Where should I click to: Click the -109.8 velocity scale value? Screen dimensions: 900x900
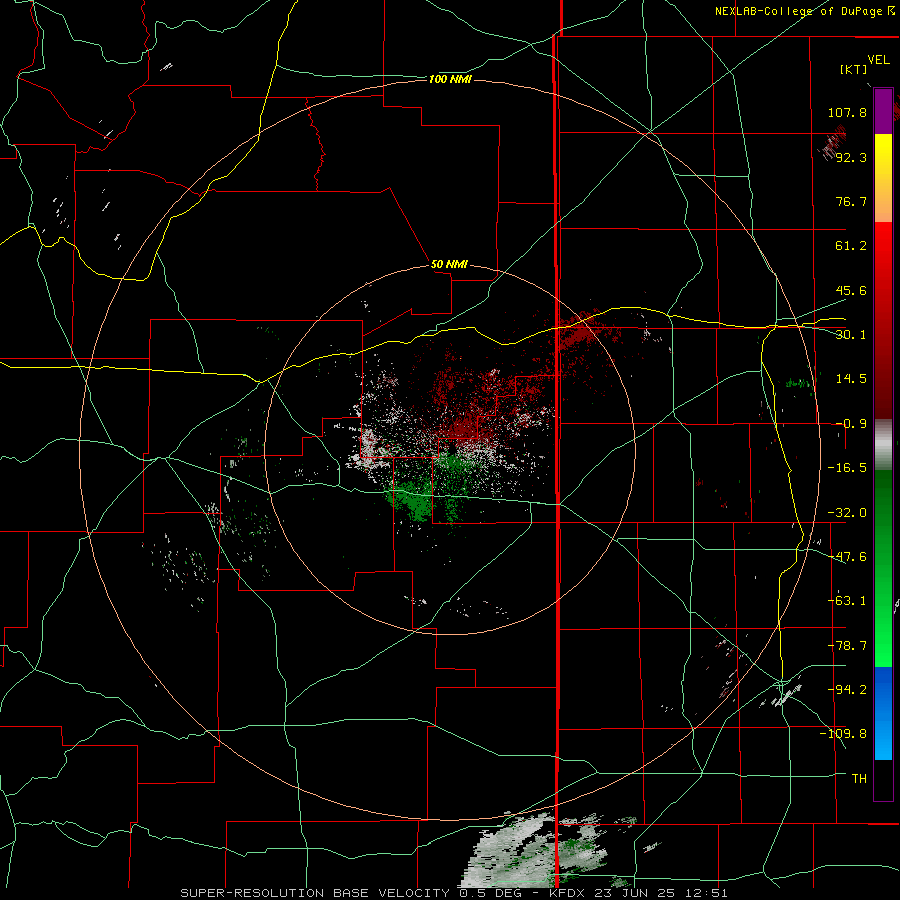[843, 734]
